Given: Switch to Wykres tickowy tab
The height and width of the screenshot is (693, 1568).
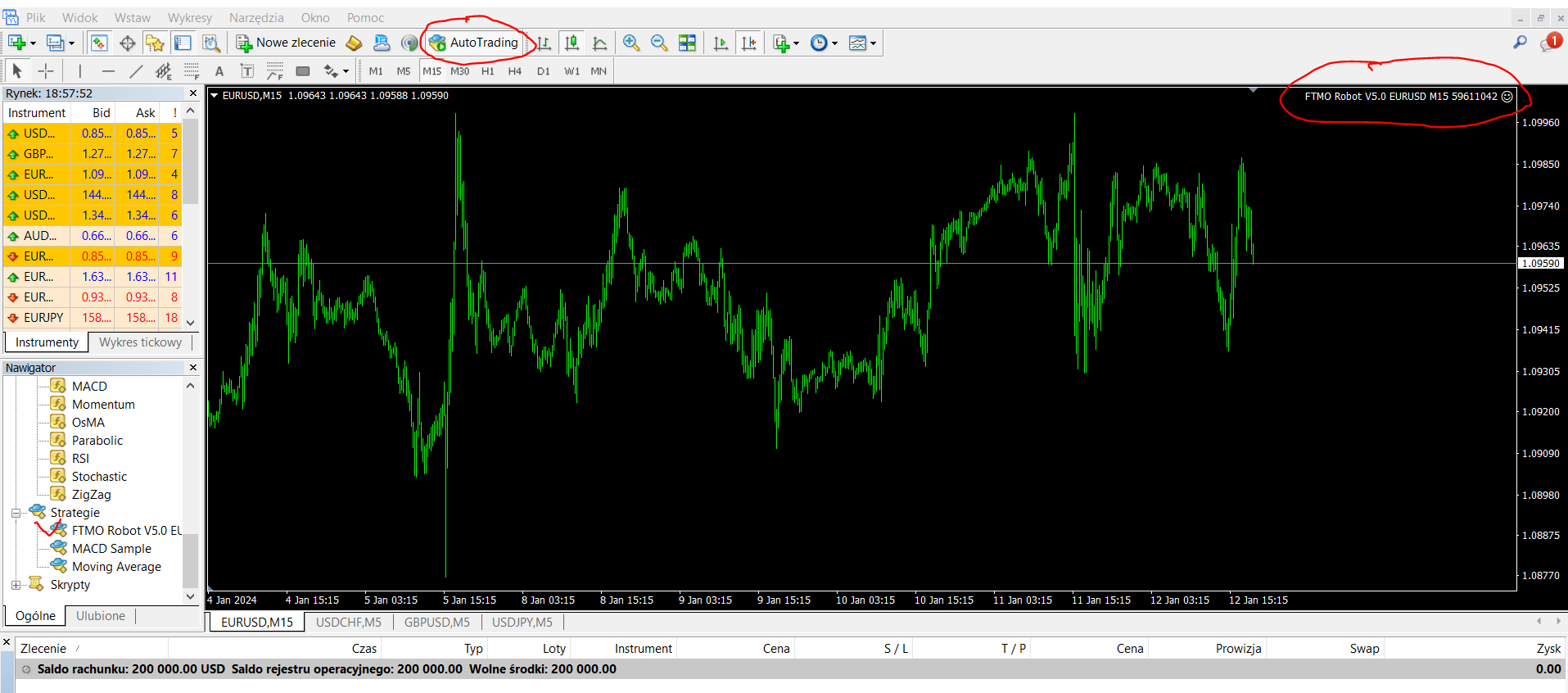Looking at the screenshot, I should point(141,342).
